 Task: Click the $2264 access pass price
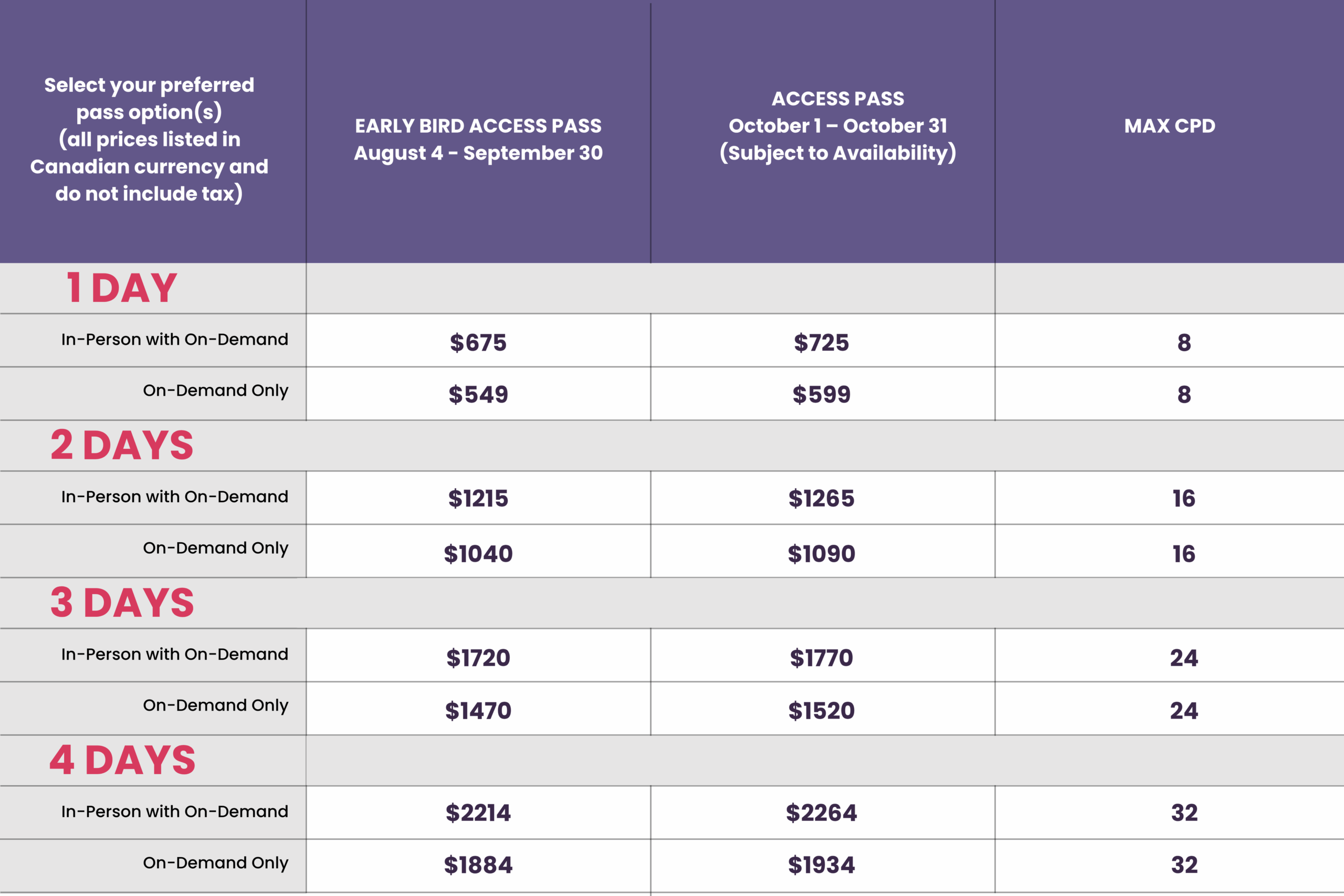(821, 813)
